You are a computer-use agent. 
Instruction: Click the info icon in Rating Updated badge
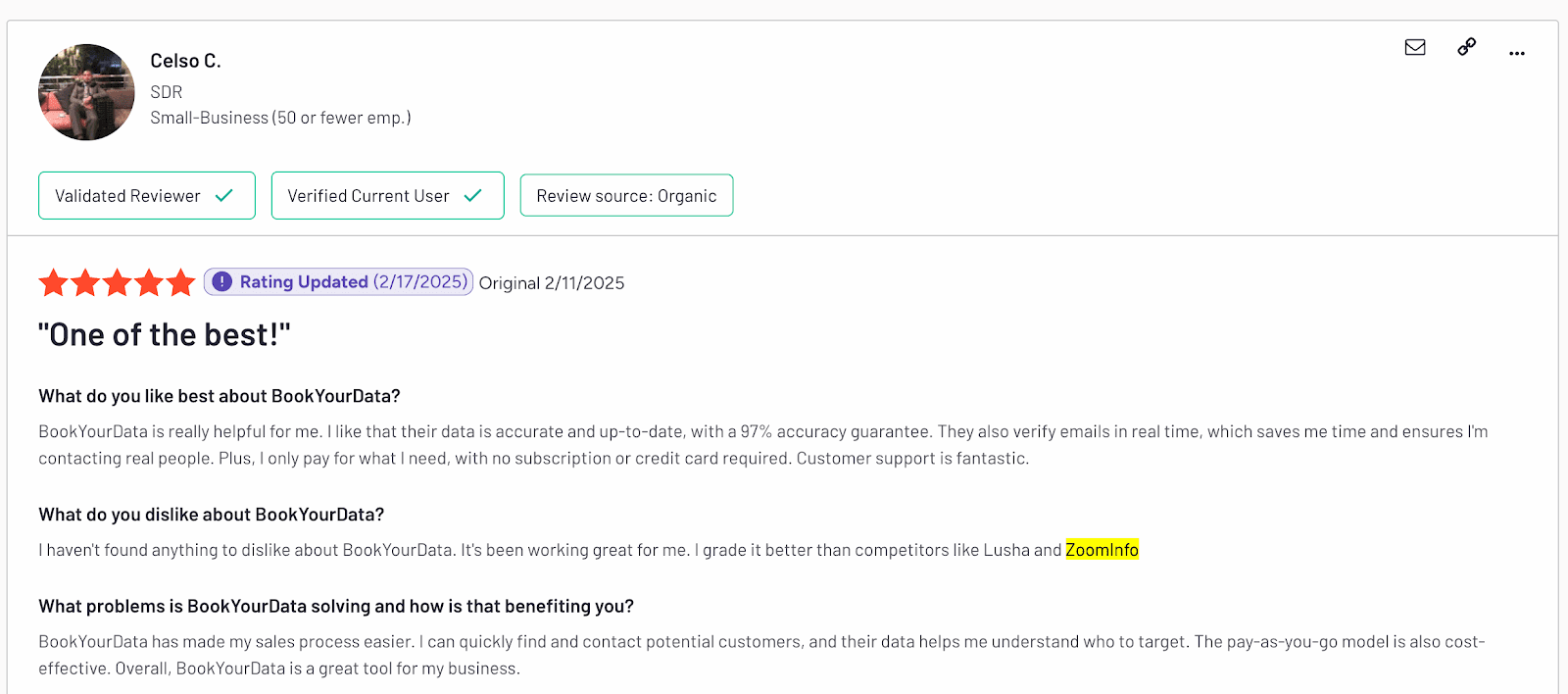[221, 281]
